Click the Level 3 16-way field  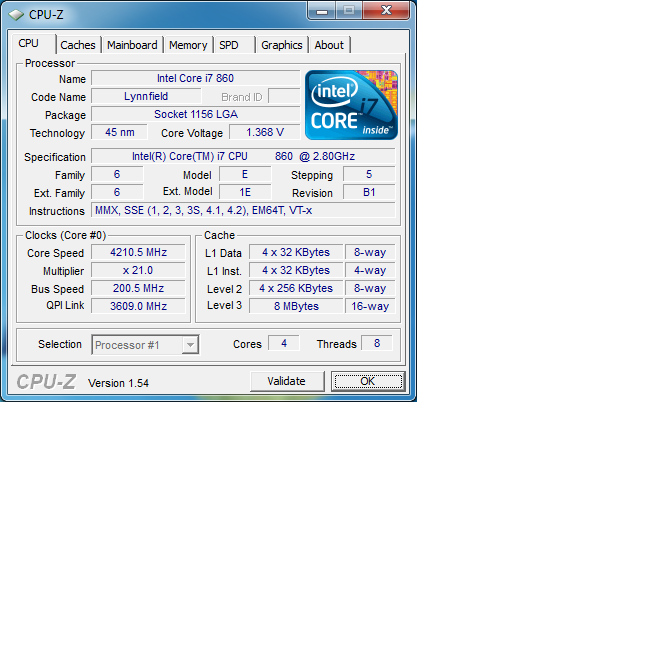tap(370, 306)
